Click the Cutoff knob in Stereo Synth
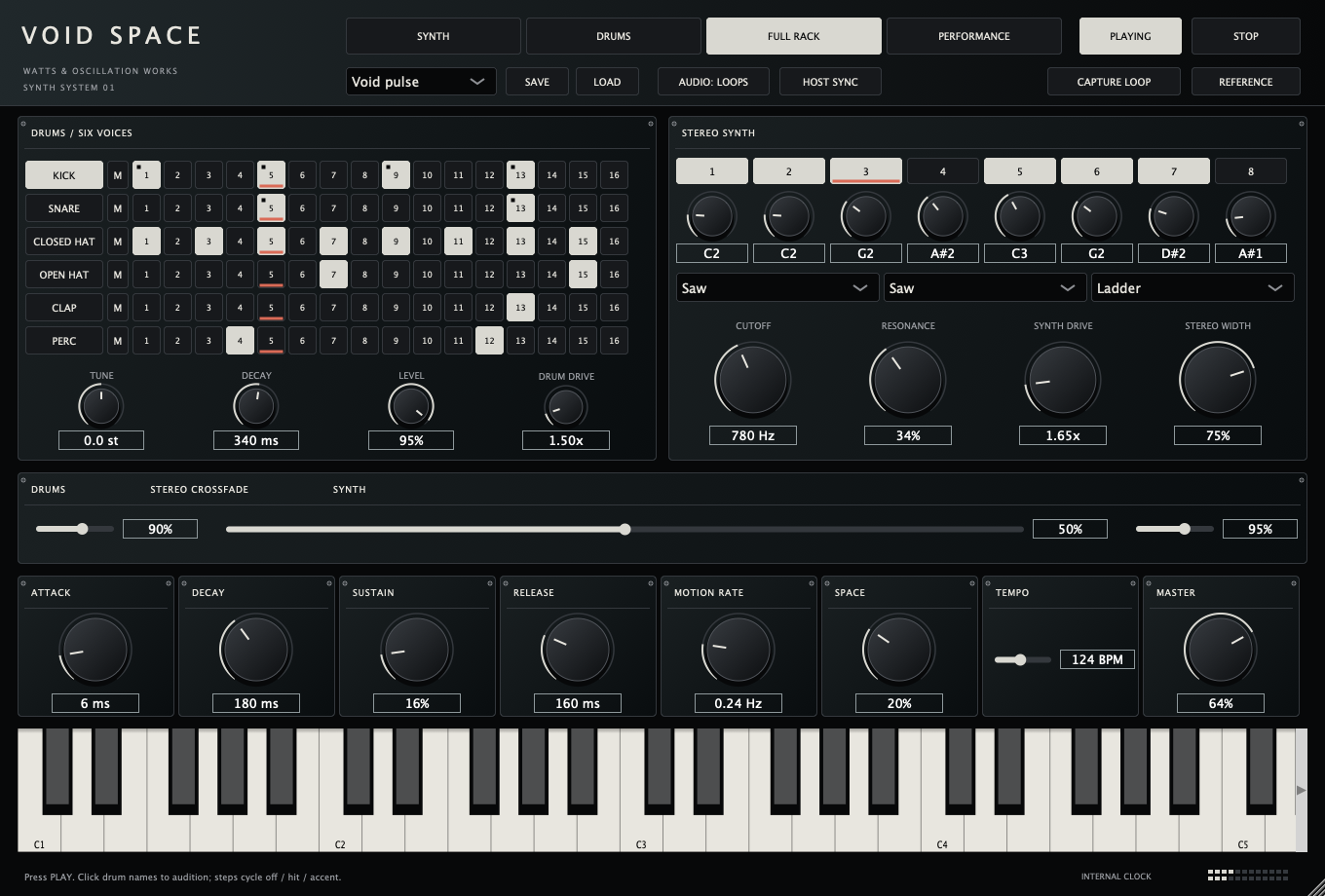Viewport: 1325px width, 896px height. 752,380
